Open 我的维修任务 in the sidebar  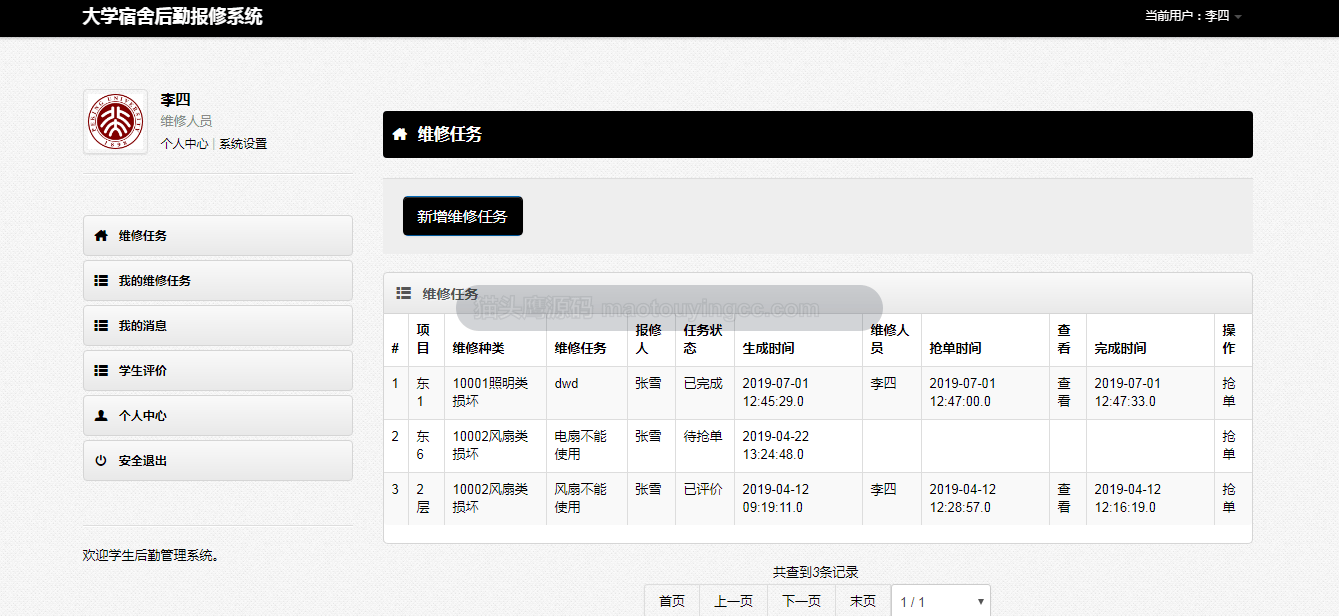[218, 281]
